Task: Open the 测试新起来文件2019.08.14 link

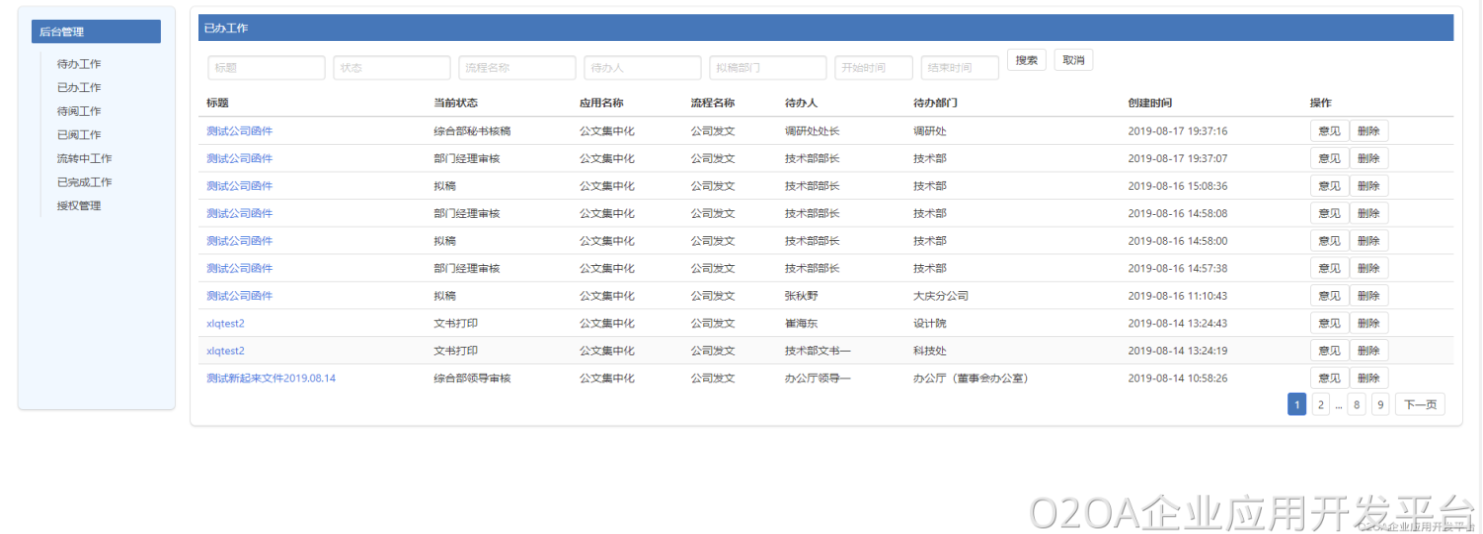Action: pyautogui.click(x=271, y=378)
